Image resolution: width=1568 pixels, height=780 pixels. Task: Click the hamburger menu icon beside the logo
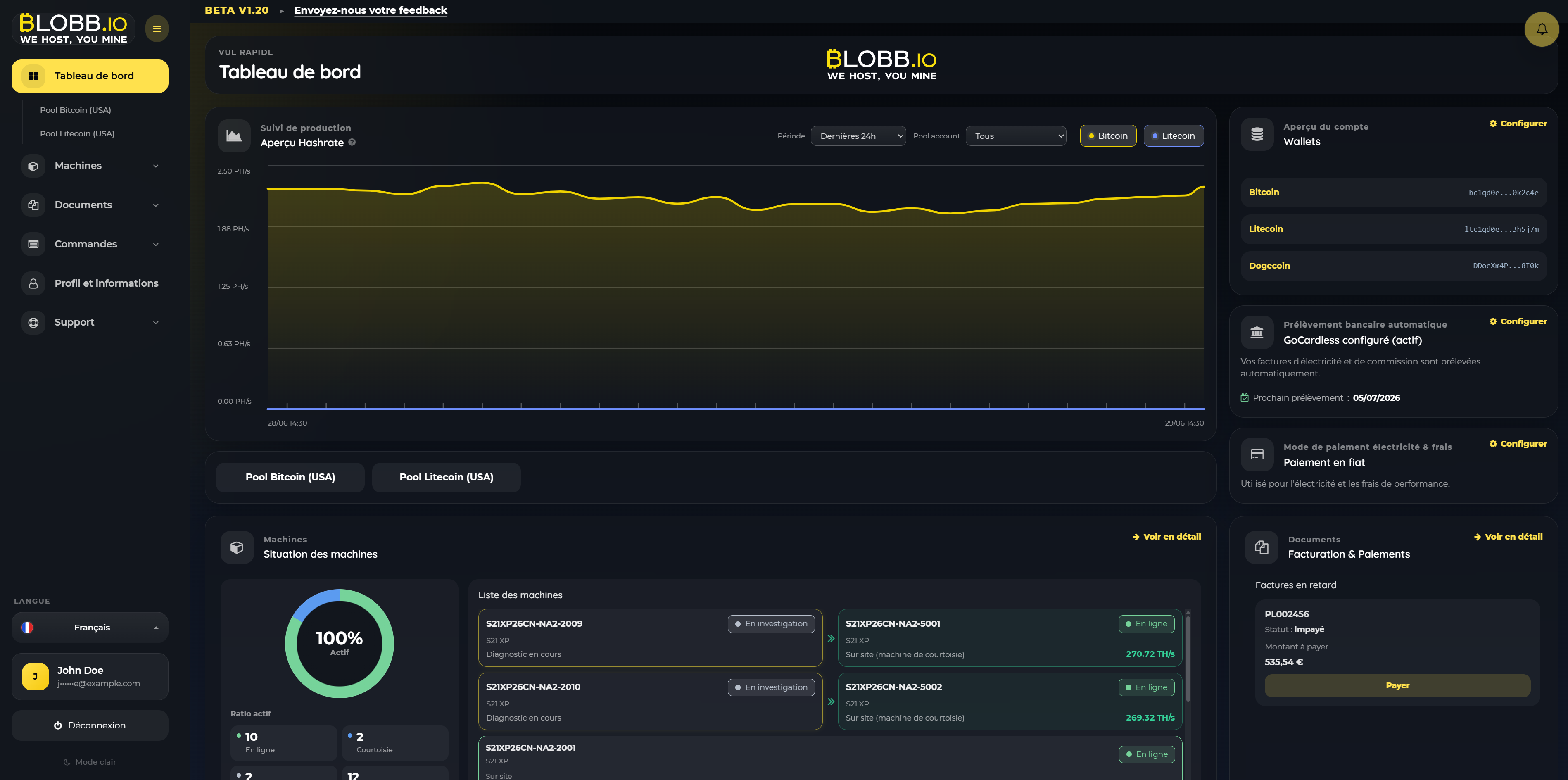157,29
